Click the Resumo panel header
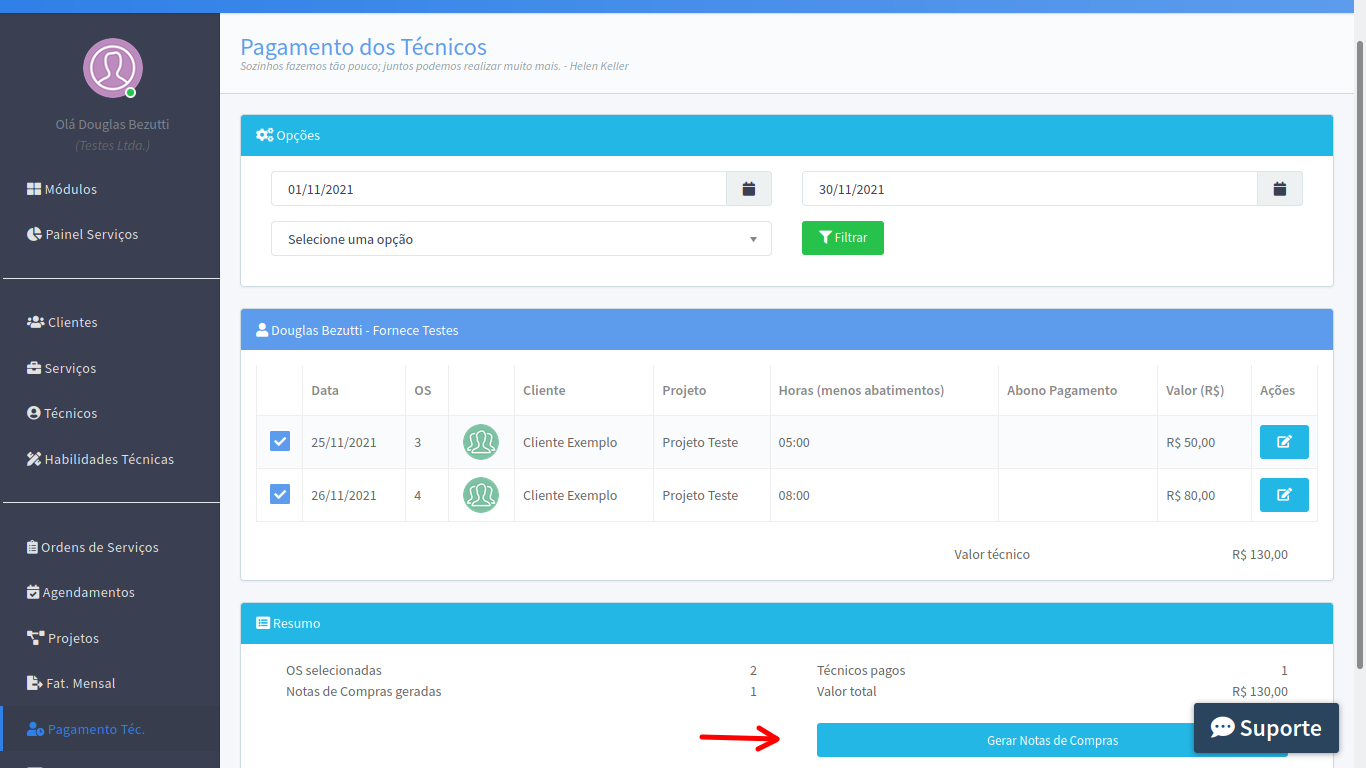 (x=787, y=623)
